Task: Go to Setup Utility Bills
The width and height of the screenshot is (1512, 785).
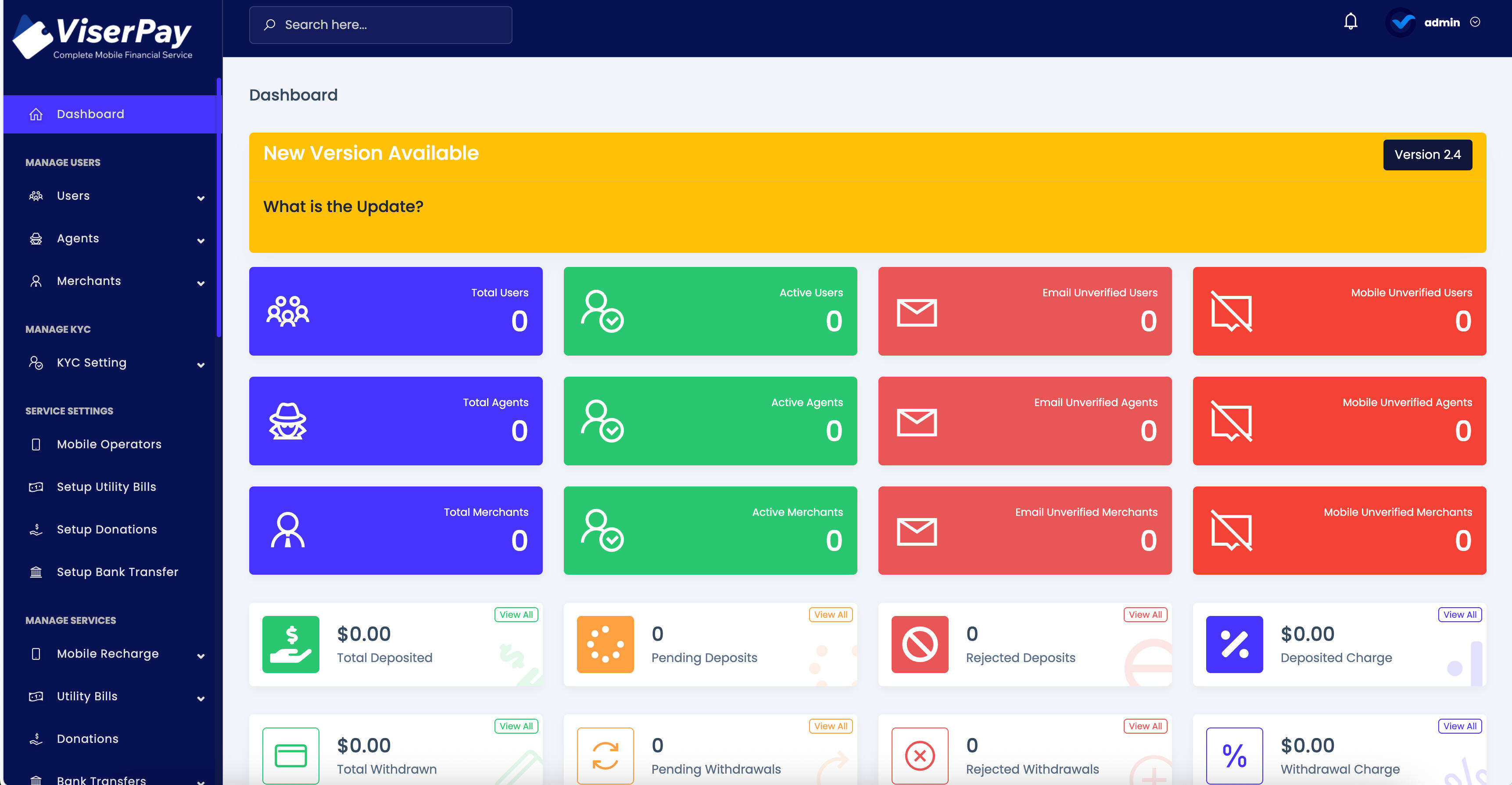Action: [x=106, y=487]
